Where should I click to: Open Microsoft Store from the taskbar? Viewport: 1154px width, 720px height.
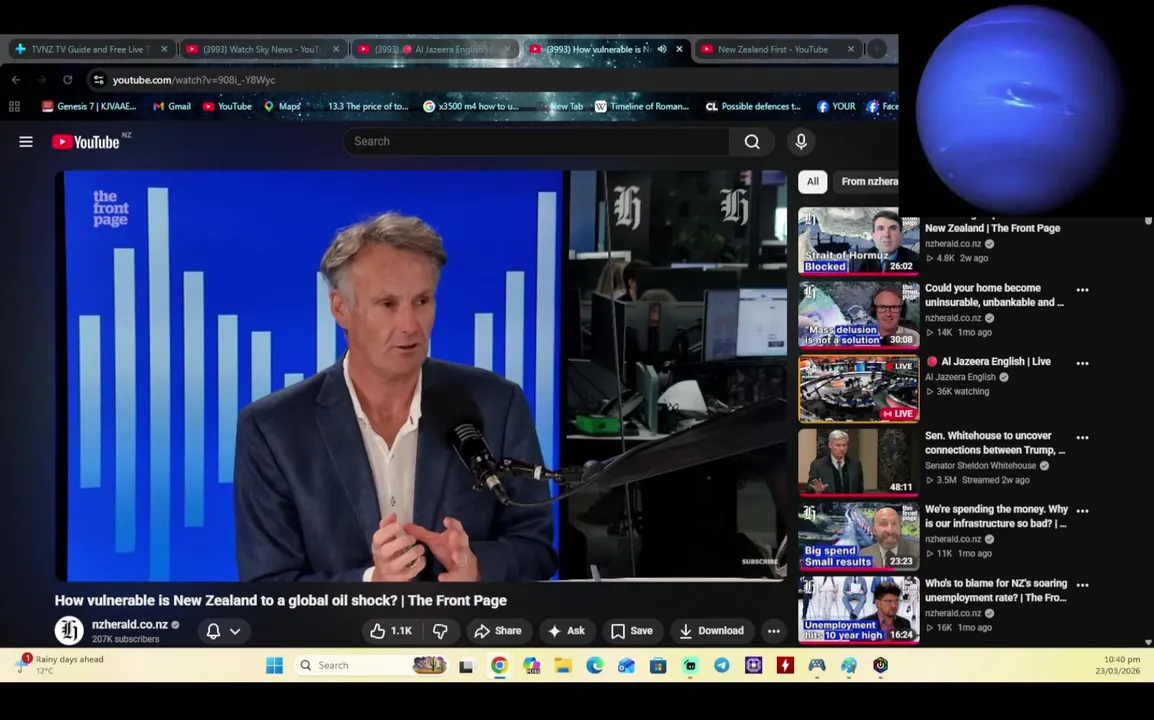(x=658, y=666)
